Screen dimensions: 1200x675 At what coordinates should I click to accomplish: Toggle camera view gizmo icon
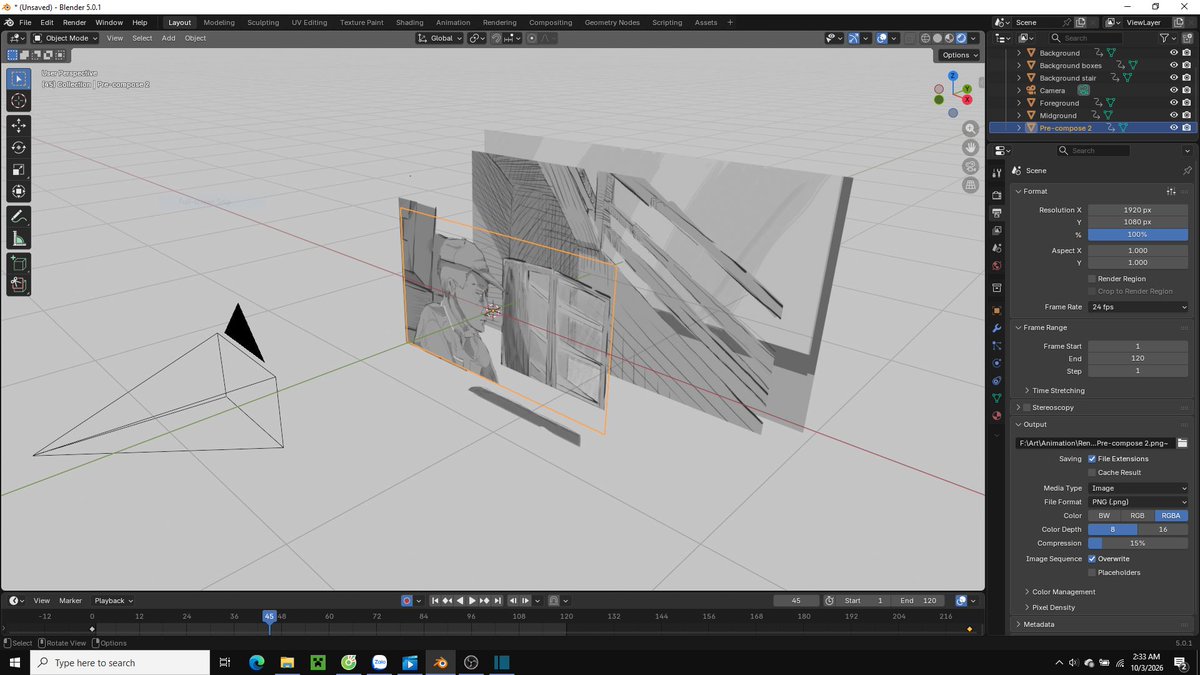(970, 166)
